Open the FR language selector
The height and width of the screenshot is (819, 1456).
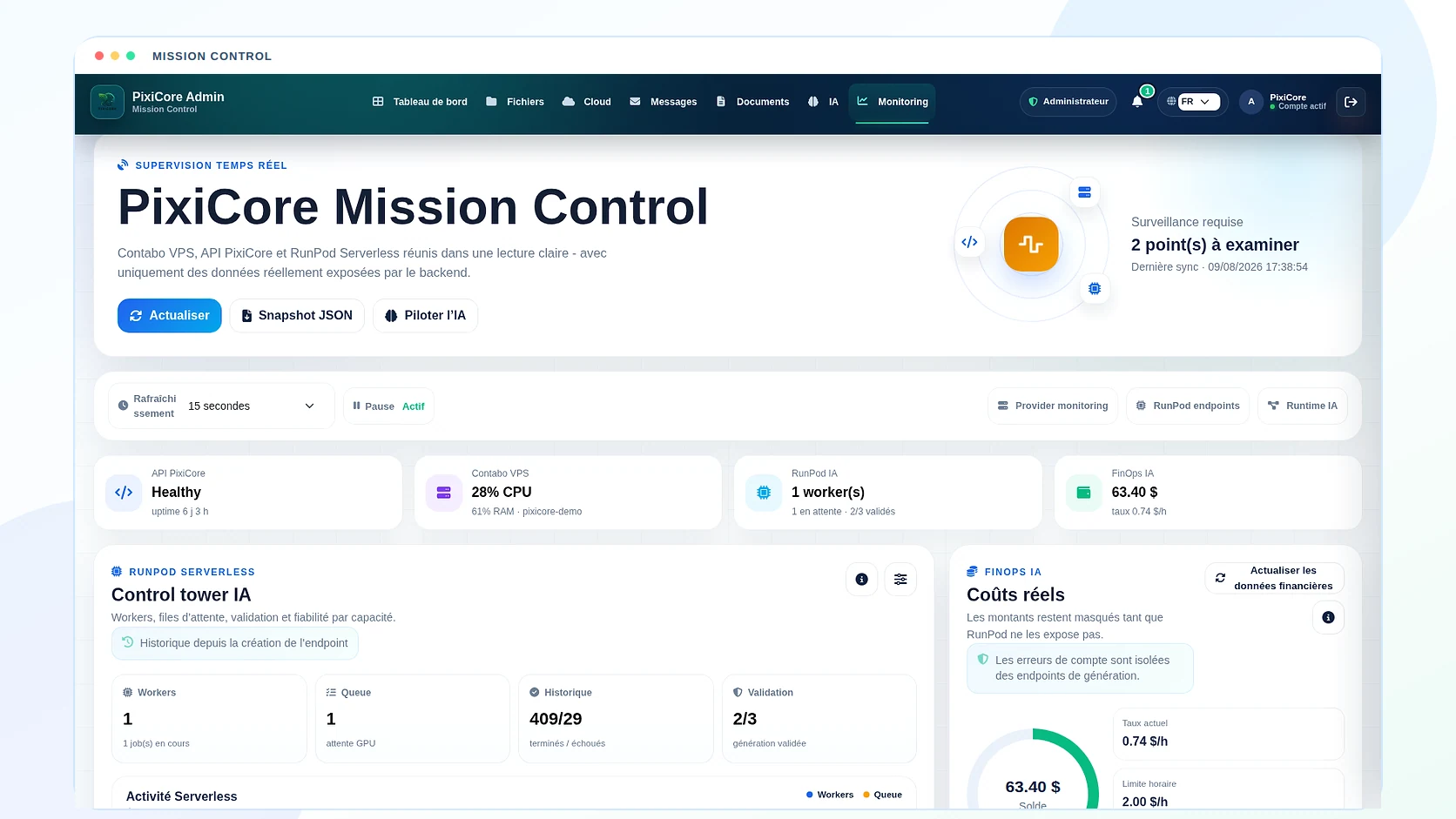[x=1198, y=102]
